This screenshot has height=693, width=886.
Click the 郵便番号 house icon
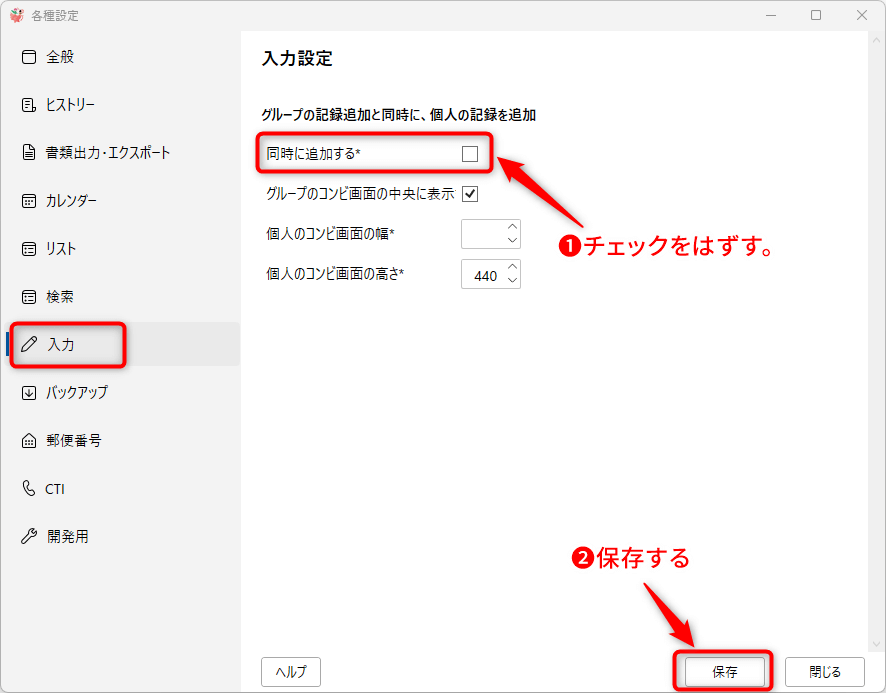pyautogui.click(x=29, y=441)
